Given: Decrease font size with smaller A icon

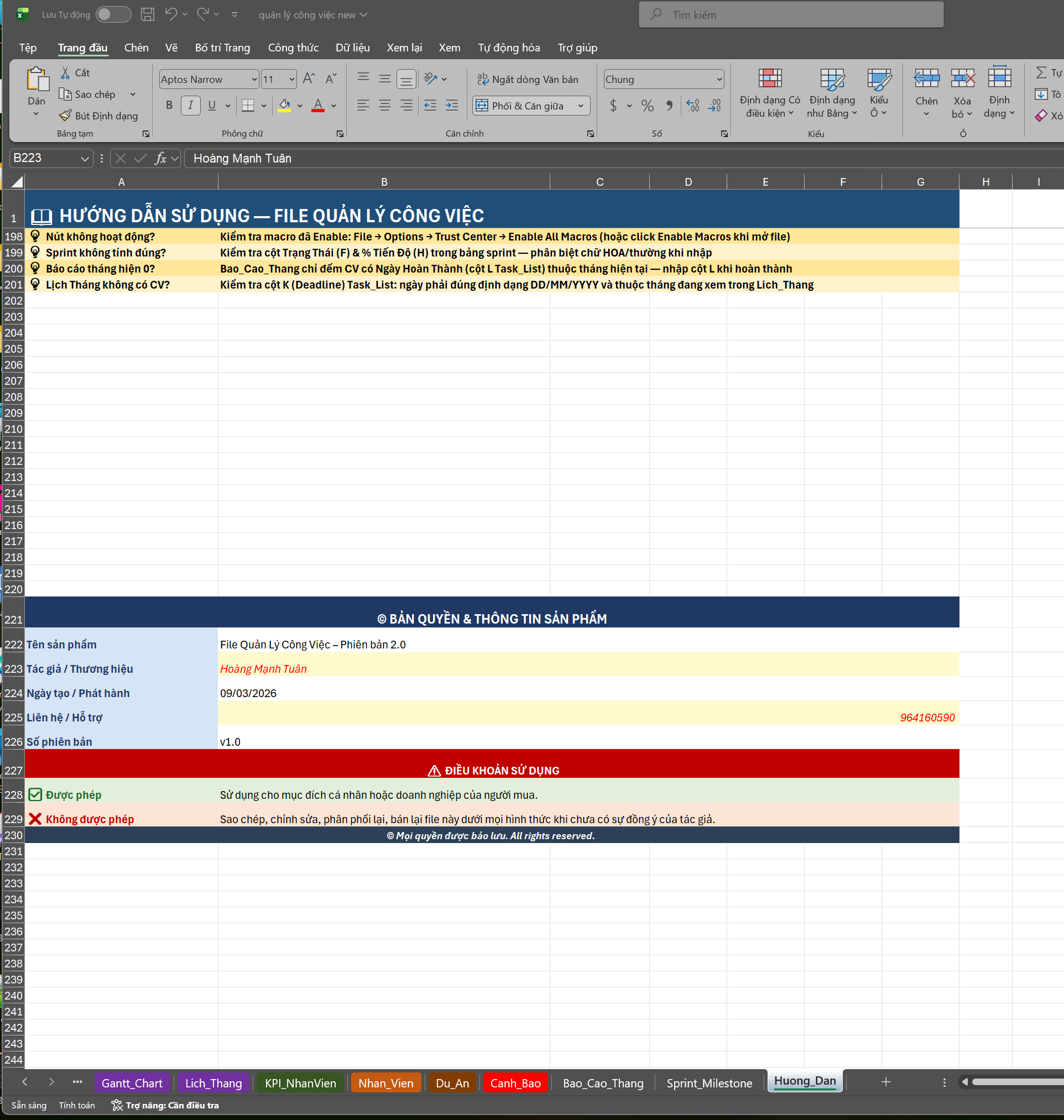Looking at the screenshot, I should click(x=331, y=79).
